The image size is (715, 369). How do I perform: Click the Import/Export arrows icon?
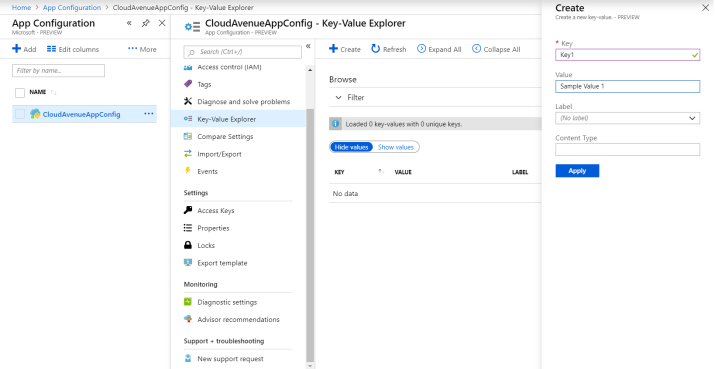188,154
